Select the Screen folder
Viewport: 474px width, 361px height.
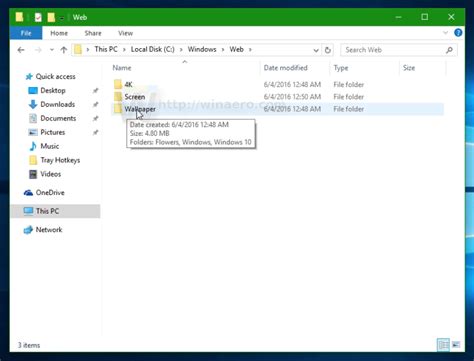pos(135,97)
